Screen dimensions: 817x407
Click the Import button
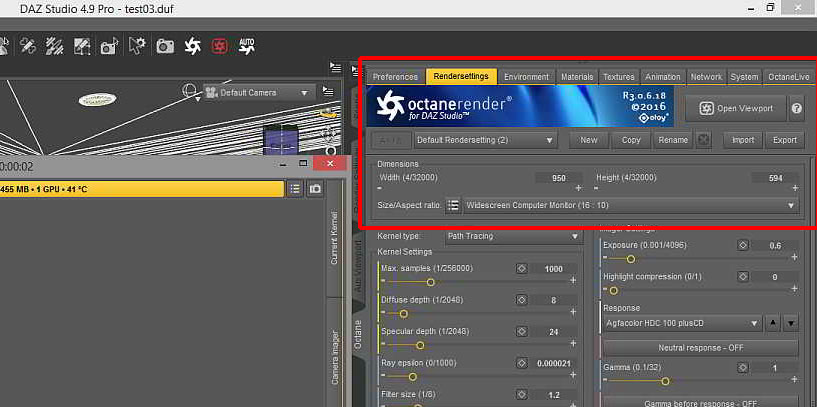pos(743,140)
